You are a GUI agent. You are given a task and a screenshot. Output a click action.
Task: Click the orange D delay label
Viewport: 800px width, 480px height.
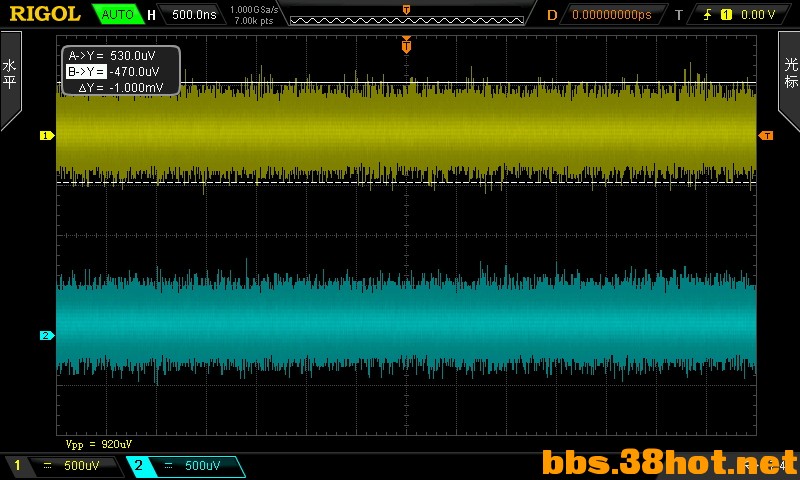click(552, 15)
